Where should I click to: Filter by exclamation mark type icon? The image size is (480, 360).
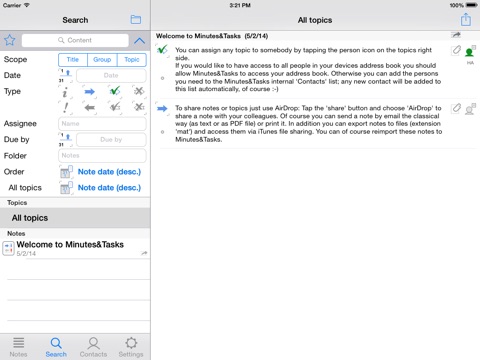65,107
